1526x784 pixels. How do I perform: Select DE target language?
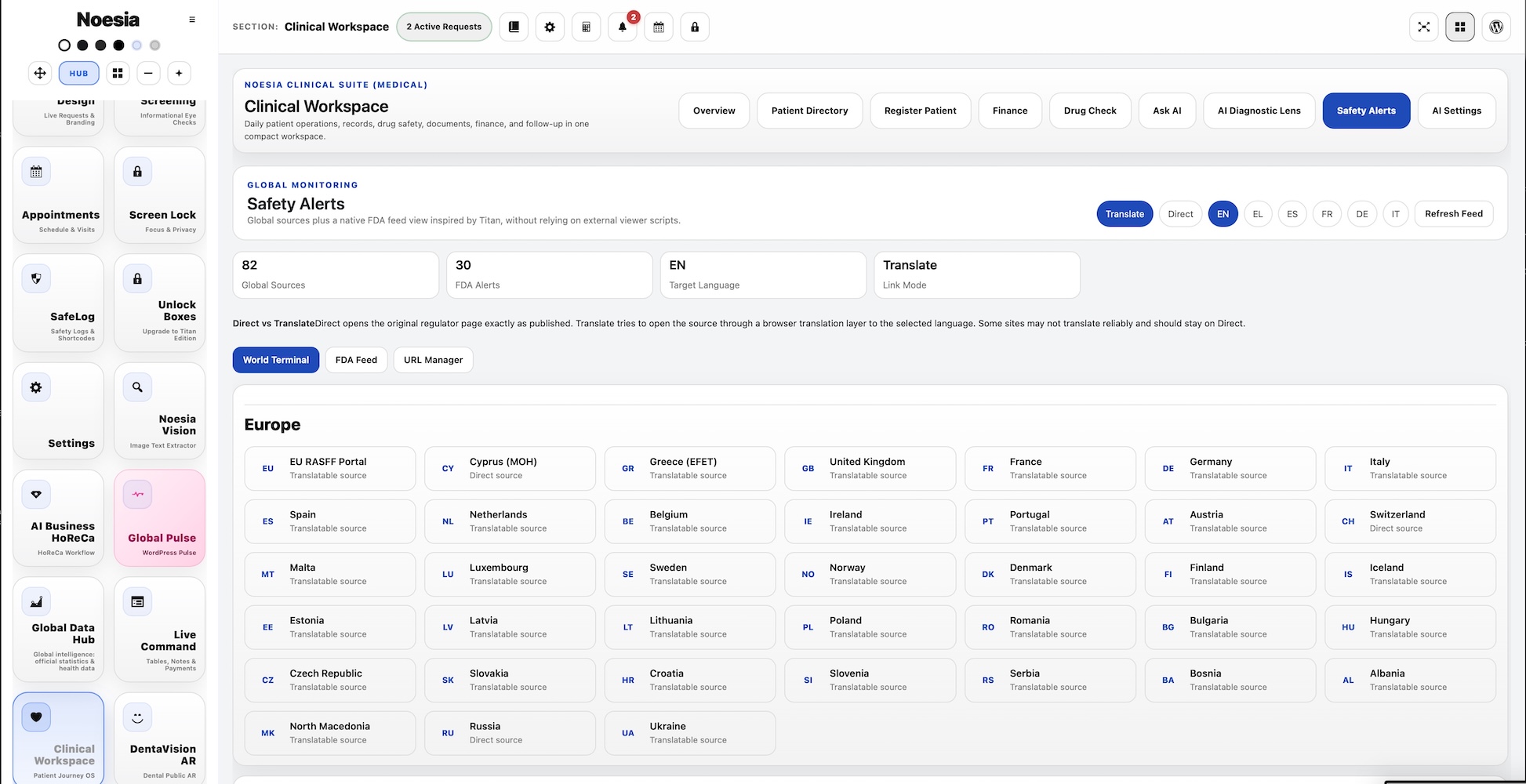(x=1362, y=214)
